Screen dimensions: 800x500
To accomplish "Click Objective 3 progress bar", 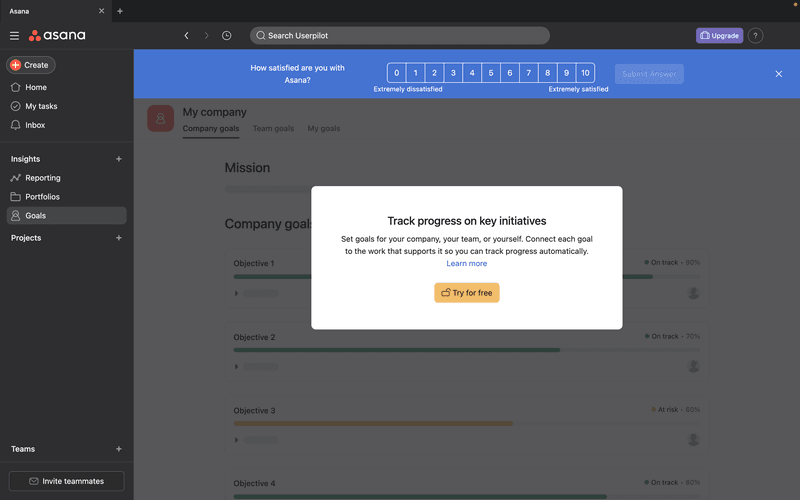I will pyautogui.click(x=466, y=423).
